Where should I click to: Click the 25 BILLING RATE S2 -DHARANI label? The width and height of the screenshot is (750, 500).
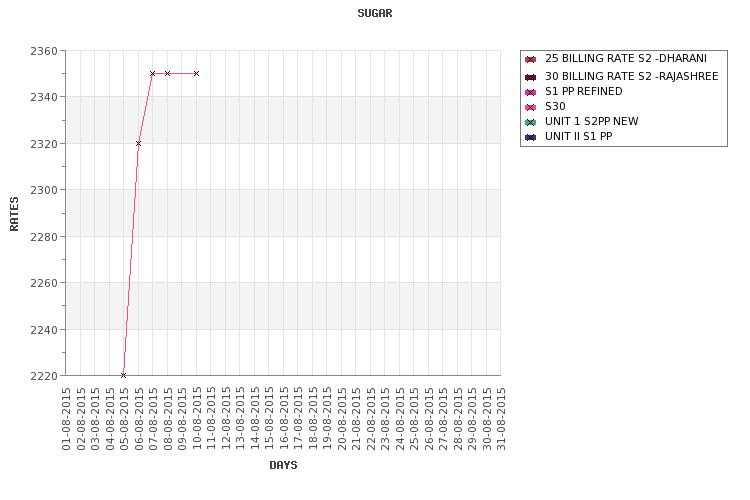pos(626,58)
